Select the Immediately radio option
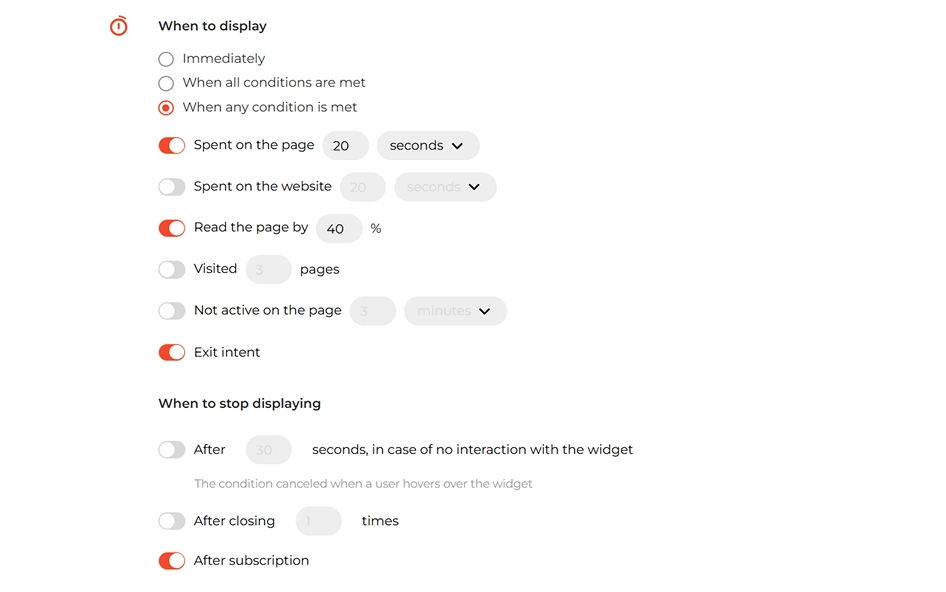The width and height of the screenshot is (946, 592). click(166, 59)
